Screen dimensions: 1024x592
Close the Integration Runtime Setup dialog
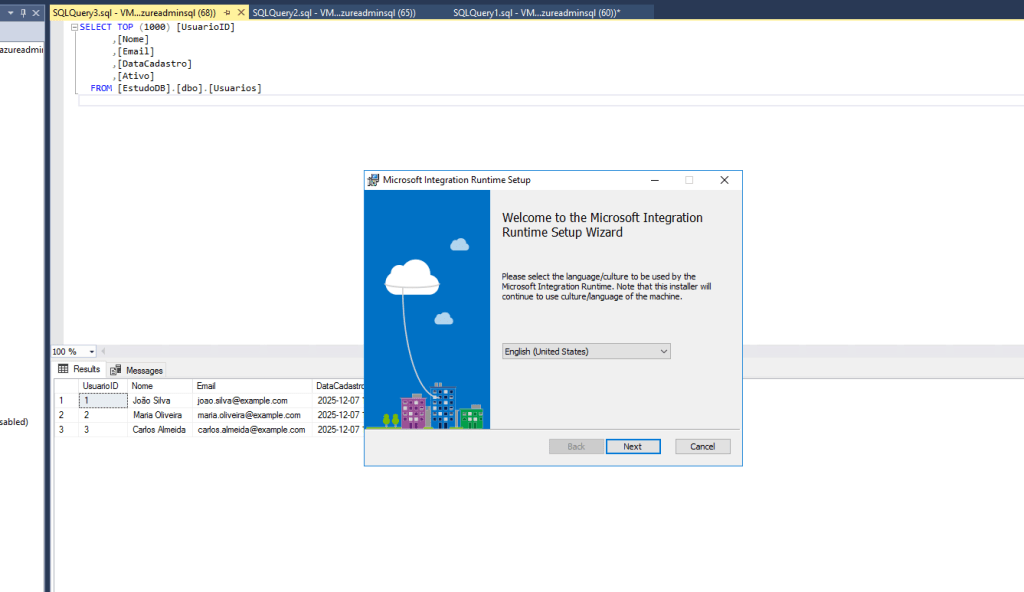point(724,180)
